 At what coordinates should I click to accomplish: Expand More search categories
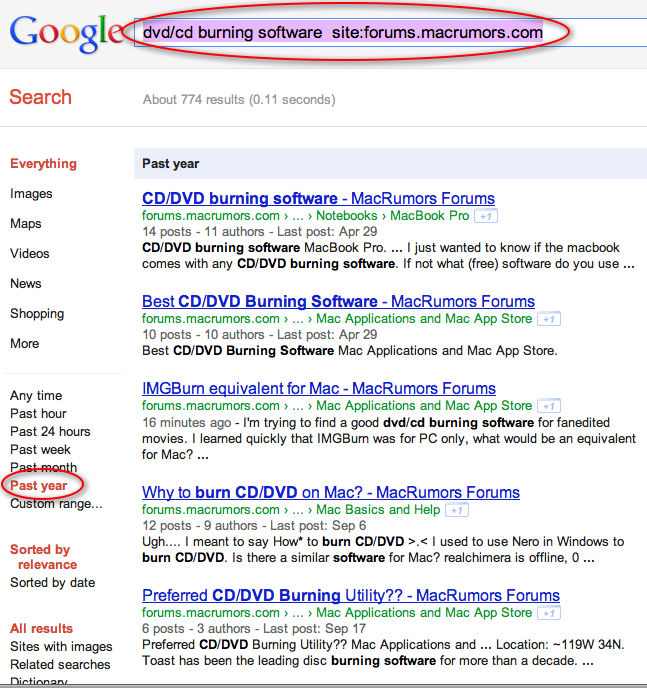(x=25, y=344)
